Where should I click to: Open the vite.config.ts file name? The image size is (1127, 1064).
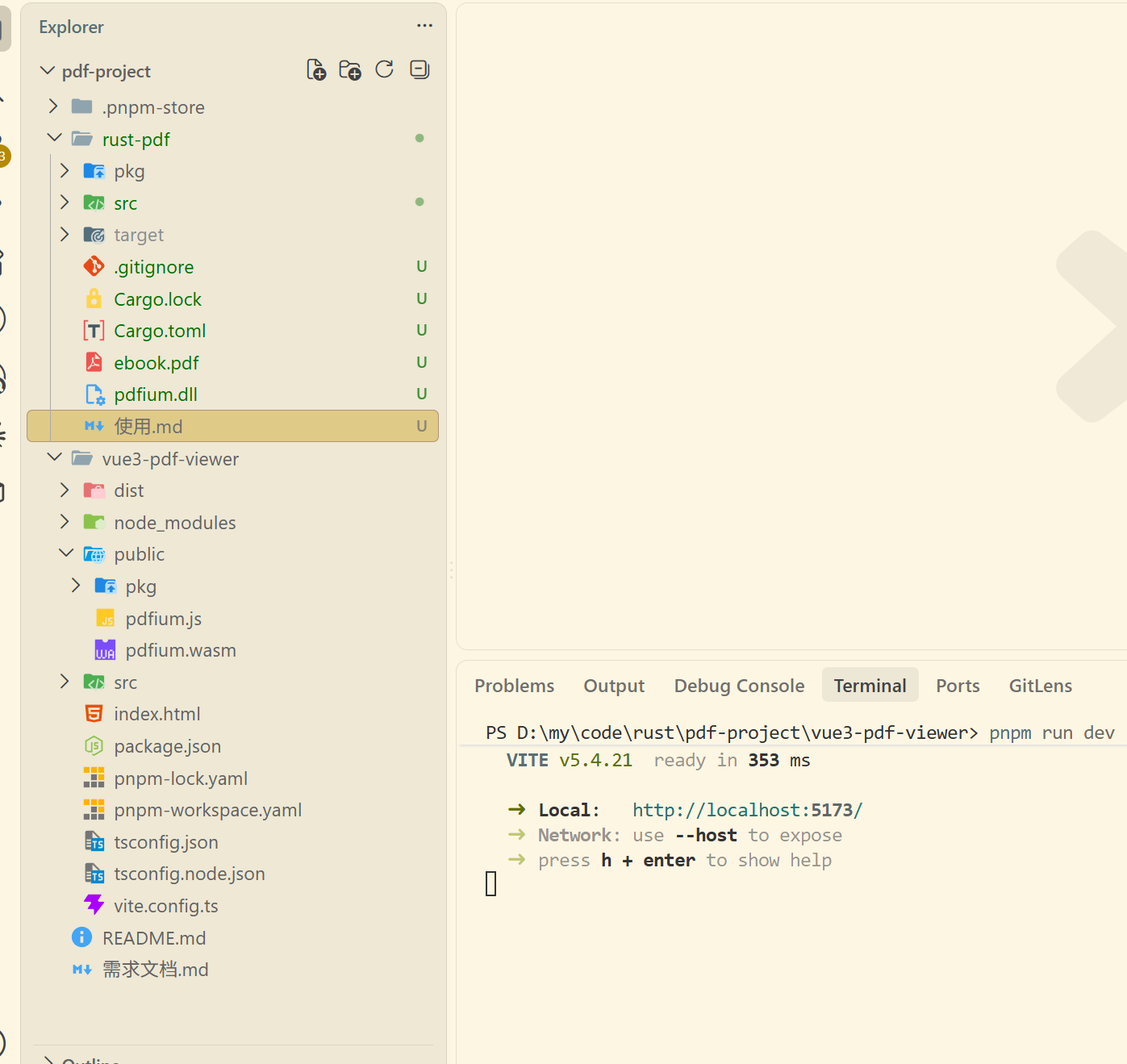pyautogui.click(x=166, y=906)
